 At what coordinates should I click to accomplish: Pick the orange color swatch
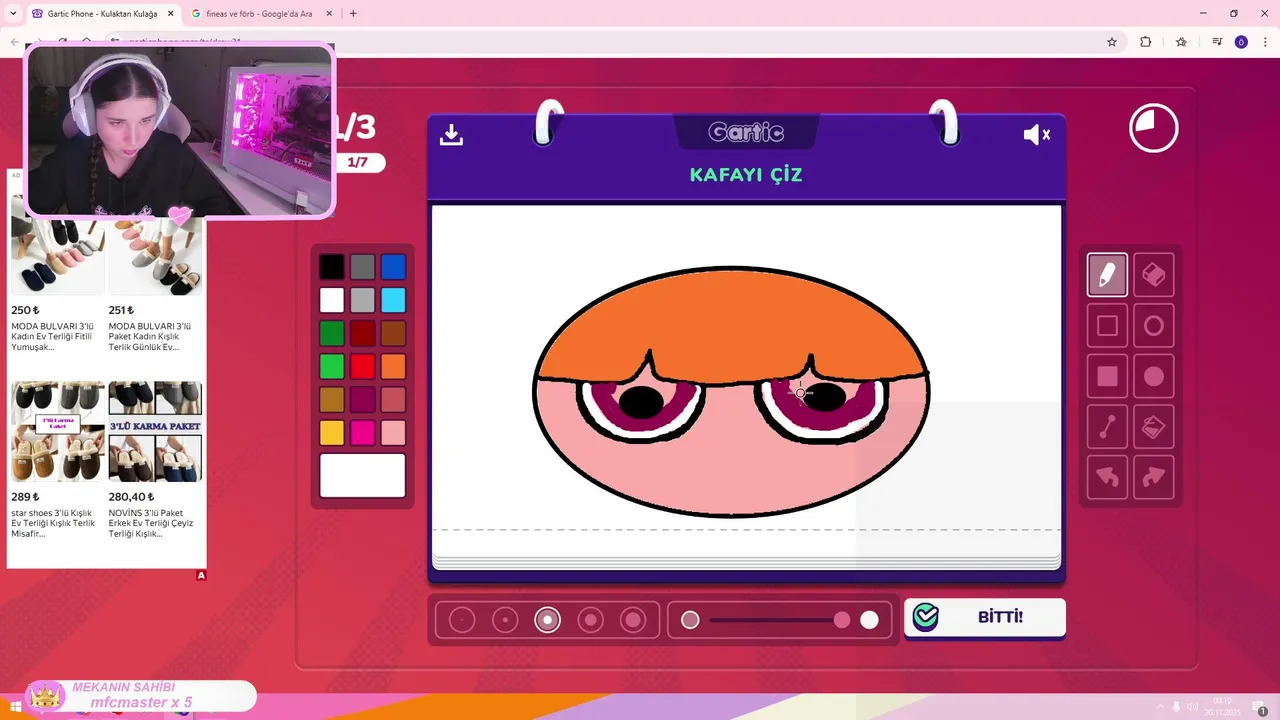pos(393,366)
